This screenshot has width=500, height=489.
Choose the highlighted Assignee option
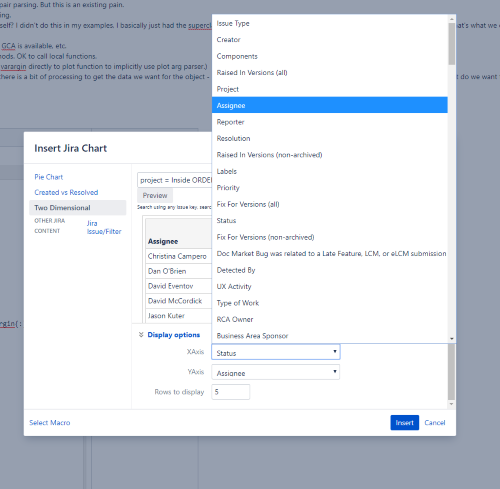[x=330, y=105]
